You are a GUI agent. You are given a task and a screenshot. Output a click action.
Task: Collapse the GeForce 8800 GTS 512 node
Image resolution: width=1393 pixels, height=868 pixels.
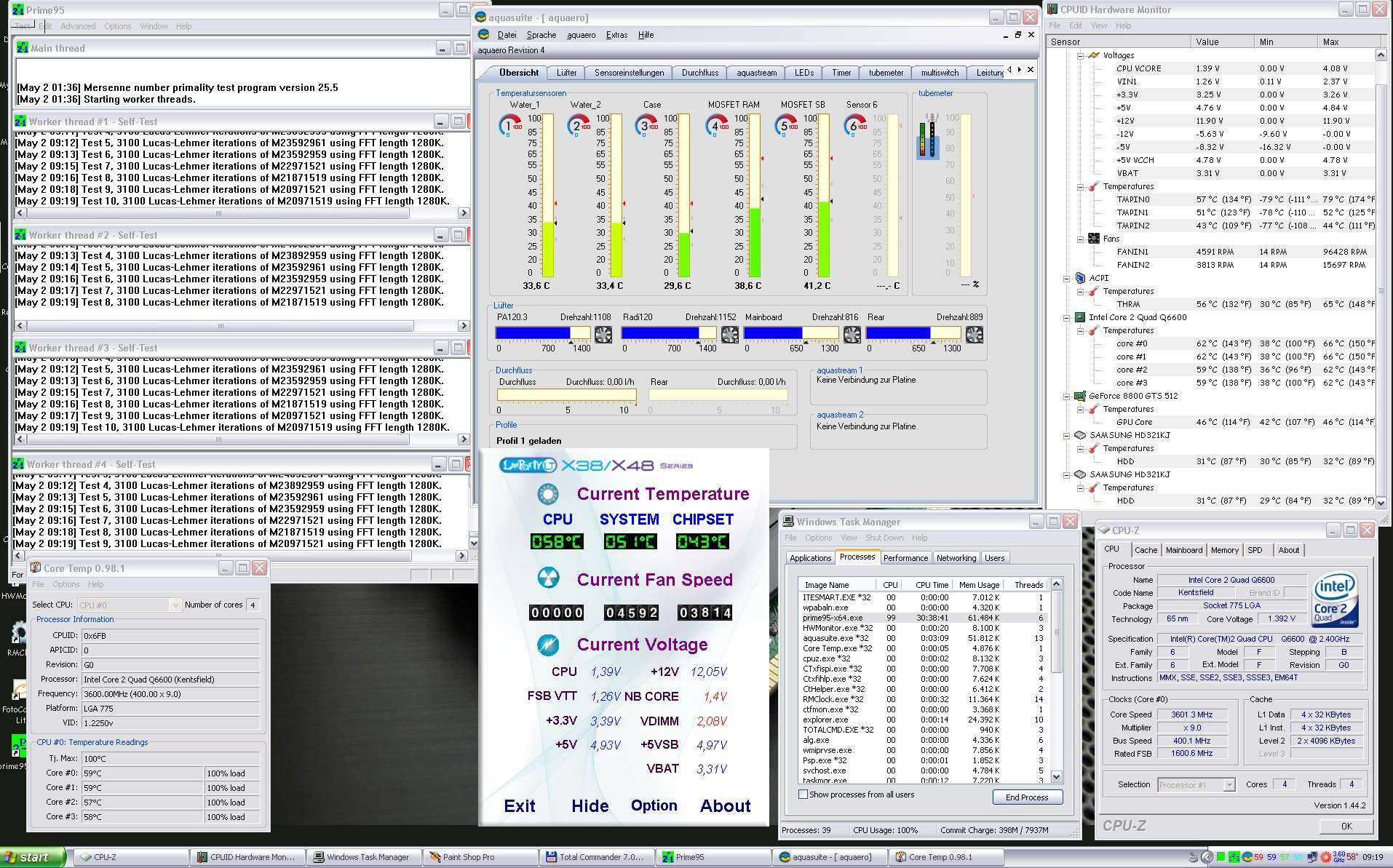(x=1067, y=396)
